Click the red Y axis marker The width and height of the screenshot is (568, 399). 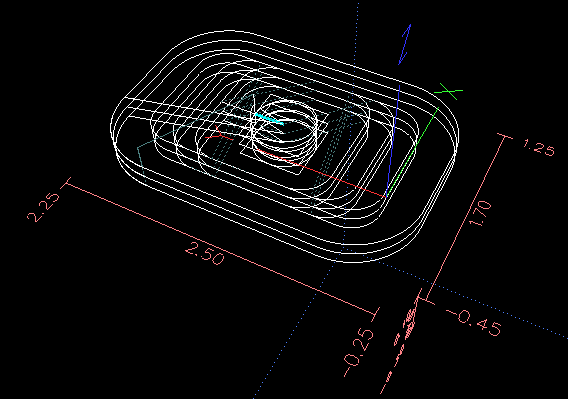tap(219, 133)
